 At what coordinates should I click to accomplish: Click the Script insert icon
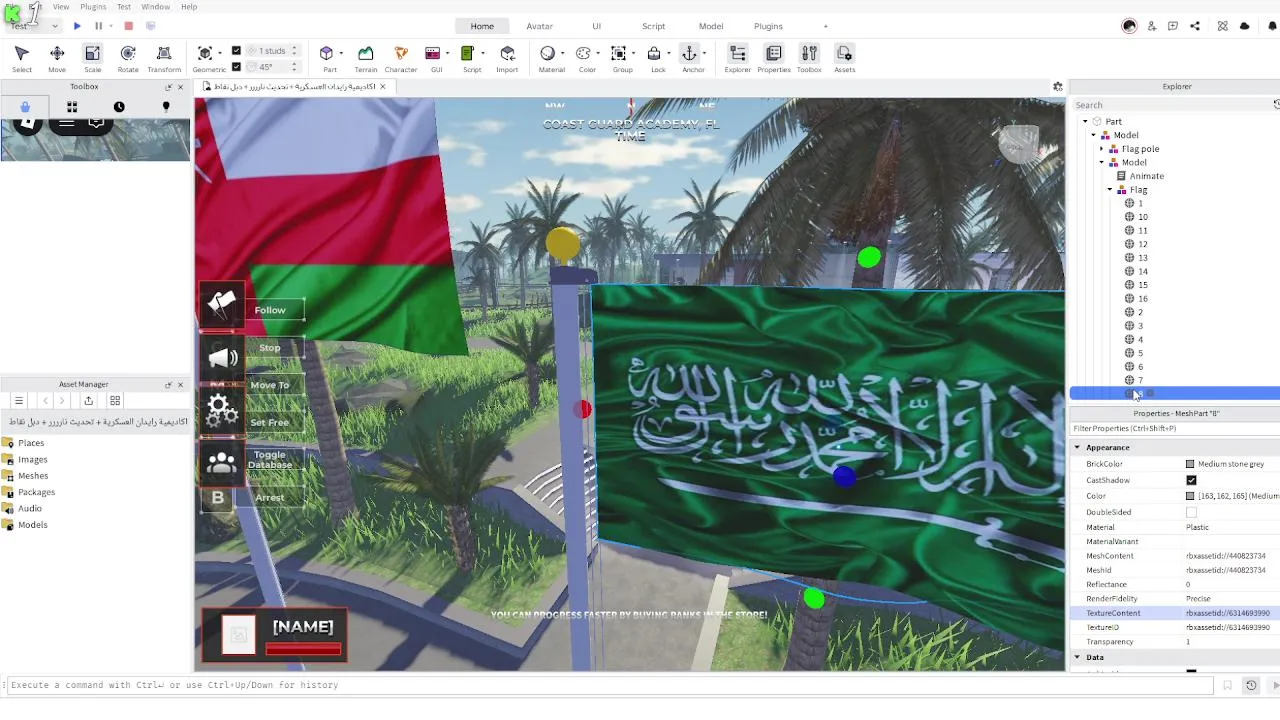[467, 53]
